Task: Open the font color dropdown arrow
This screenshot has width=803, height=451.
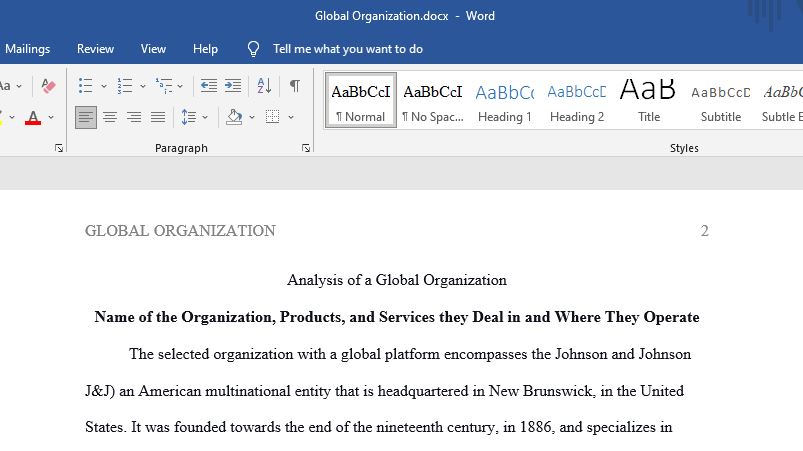Action: click(x=51, y=117)
